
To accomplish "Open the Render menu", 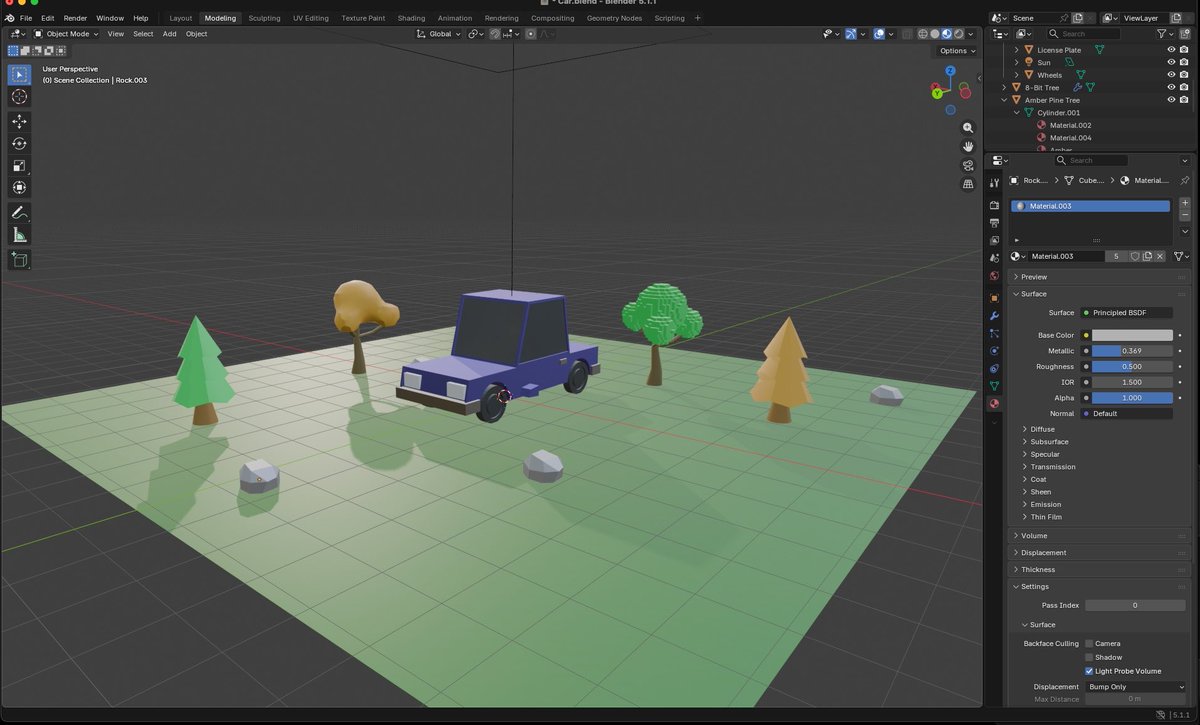I will click(75, 18).
